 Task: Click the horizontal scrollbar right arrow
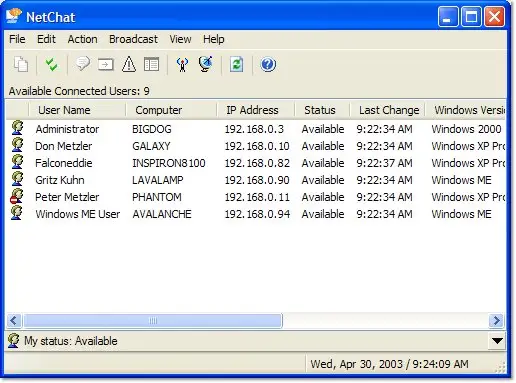pos(496,321)
